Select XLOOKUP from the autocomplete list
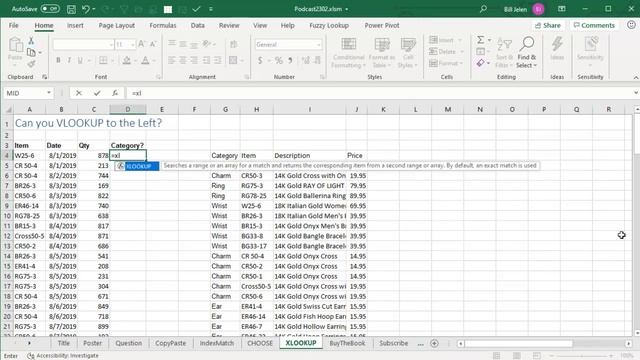 click(x=137, y=166)
